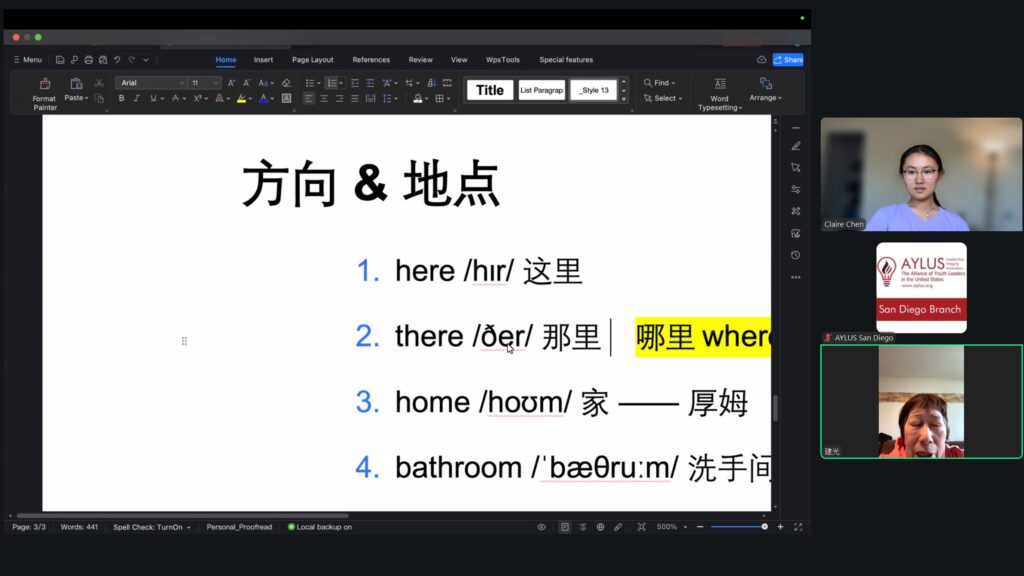
Task: Open the font name dropdown showing Arial
Action: coord(151,83)
